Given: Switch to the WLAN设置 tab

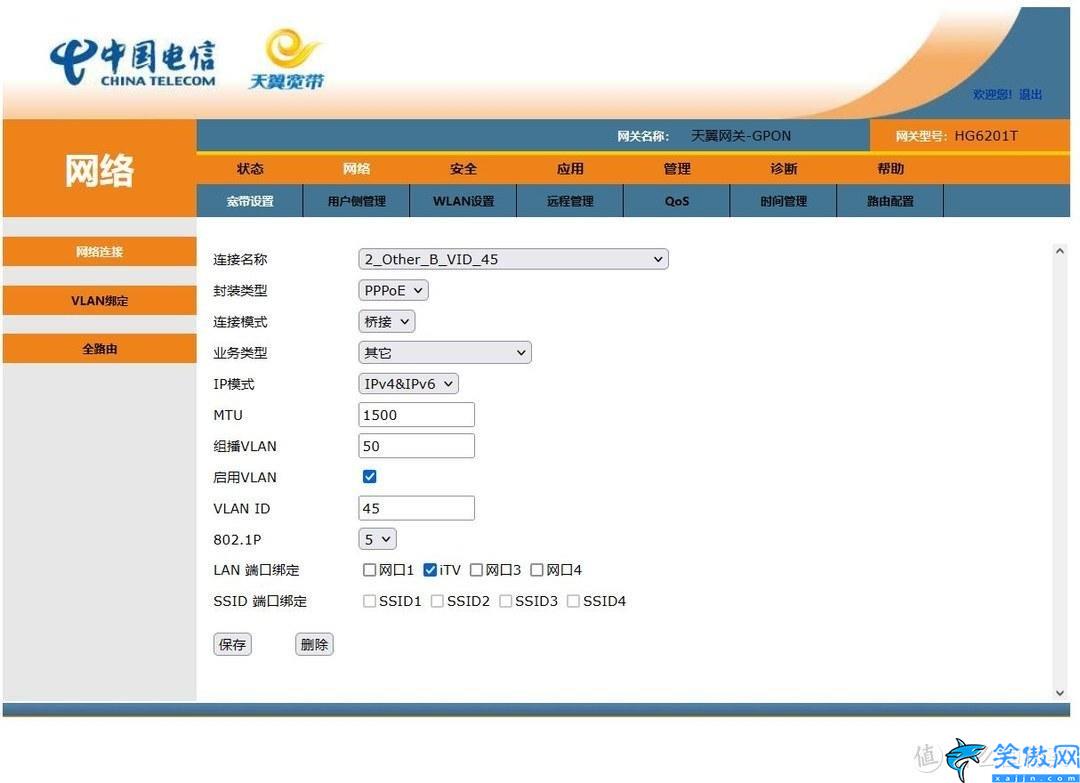Looking at the screenshot, I should [x=464, y=201].
